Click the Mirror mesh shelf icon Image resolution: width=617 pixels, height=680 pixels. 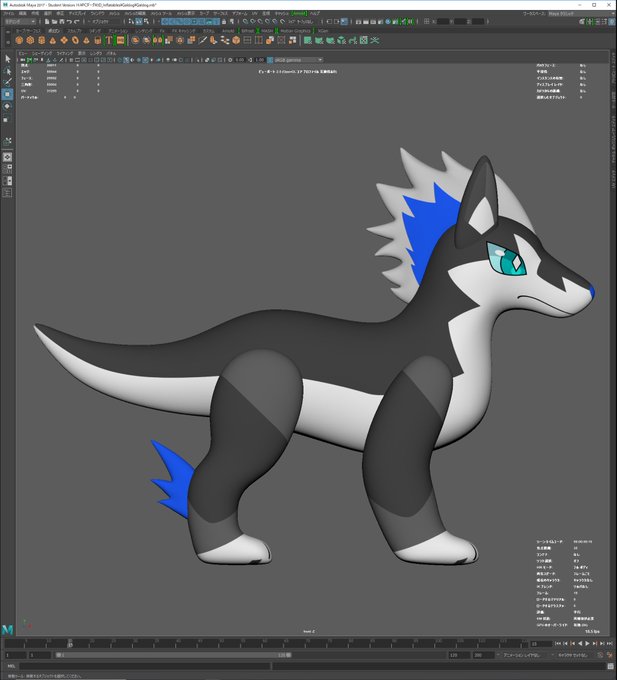(157, 40)
